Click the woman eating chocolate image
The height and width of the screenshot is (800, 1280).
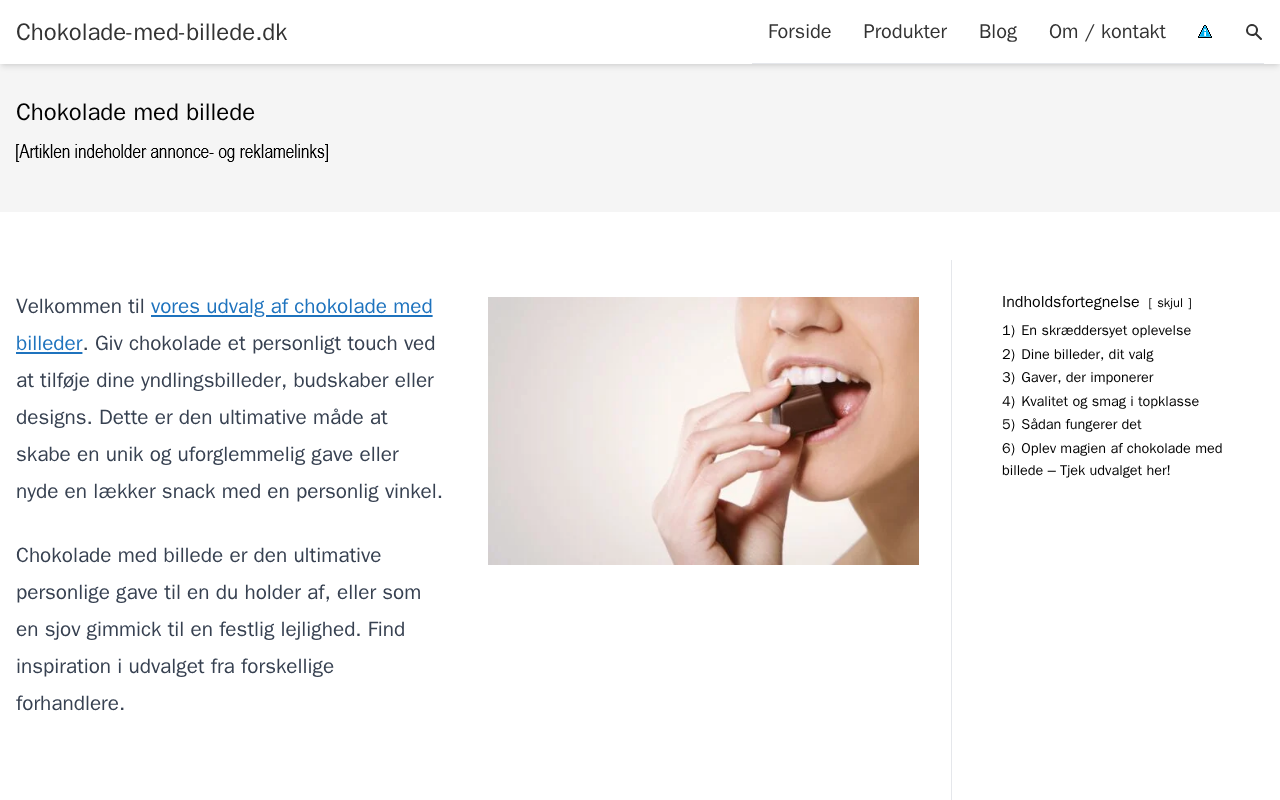[x=703, y=431]
